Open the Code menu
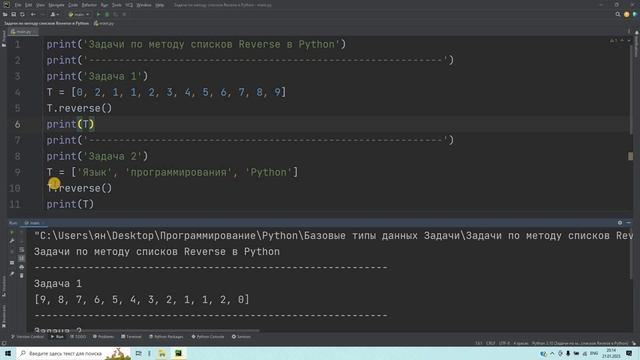This screenshot has height=360, width=640. [73, 5]
